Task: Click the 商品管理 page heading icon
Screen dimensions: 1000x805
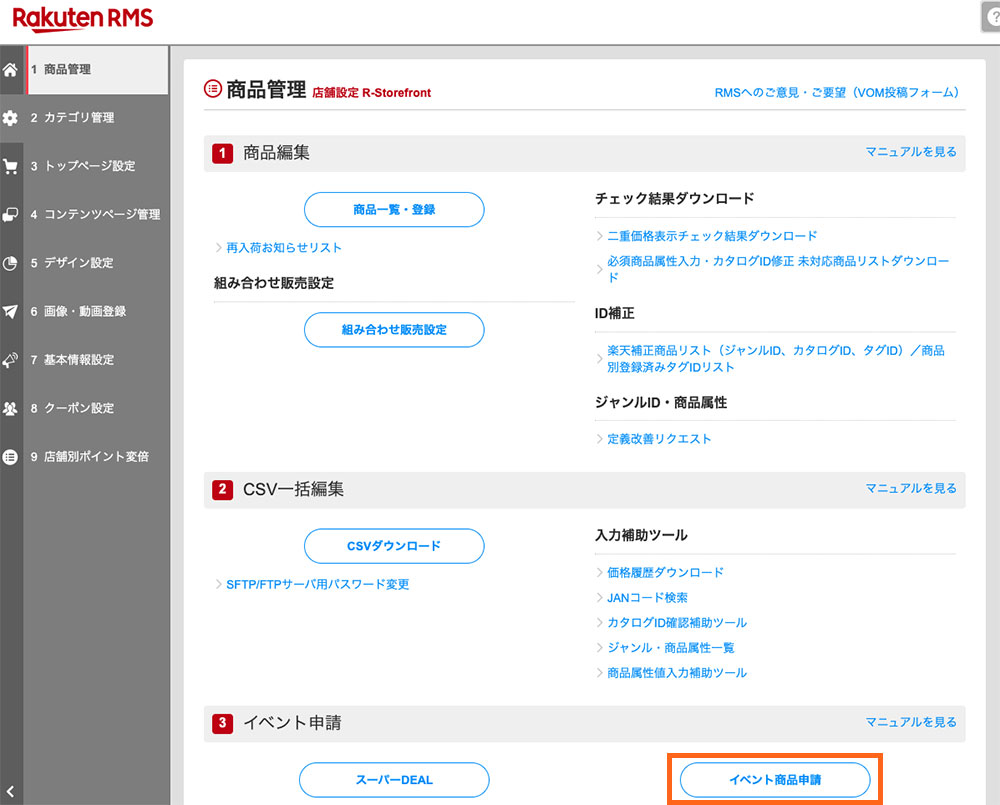Action: pos(212,89)
